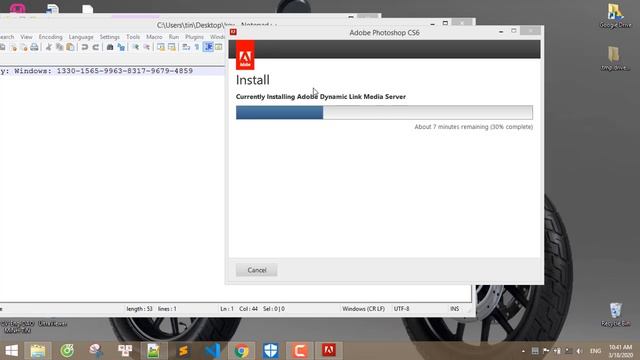Screen dimensions: 640x360
Task: Open the Encoding menu in Notepad++
Action: point(51,37)
